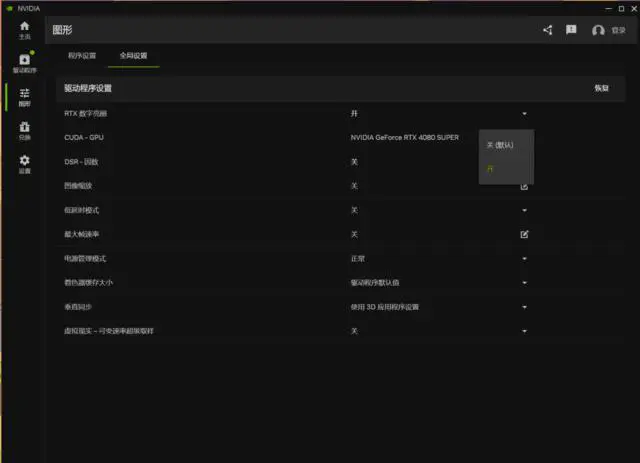Maximize the NVIDIA app window
This screenshot has height=463, width=640.
pyautogui.click(x=621, y=8)
